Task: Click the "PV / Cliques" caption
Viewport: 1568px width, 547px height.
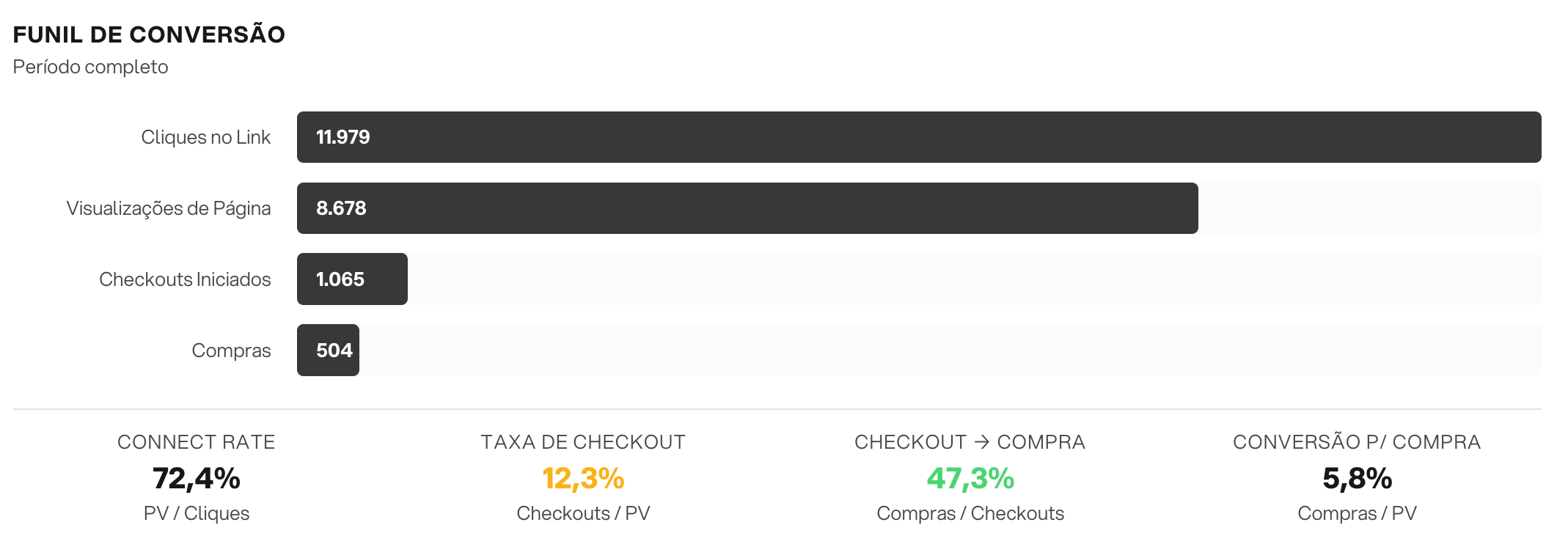Action: pyautogui.click(x=196, y=513)
